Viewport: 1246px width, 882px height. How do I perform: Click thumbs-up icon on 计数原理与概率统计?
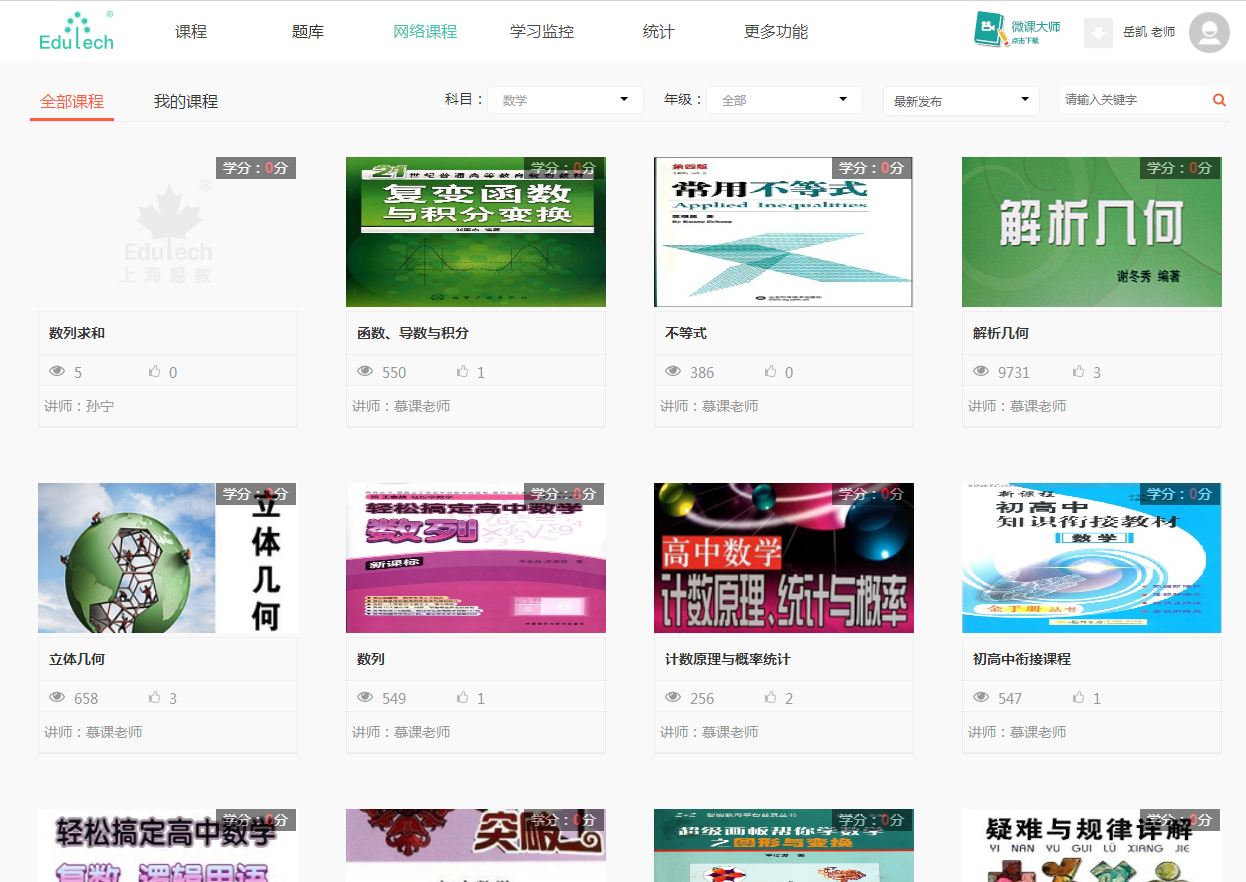(x=771, y=697)
